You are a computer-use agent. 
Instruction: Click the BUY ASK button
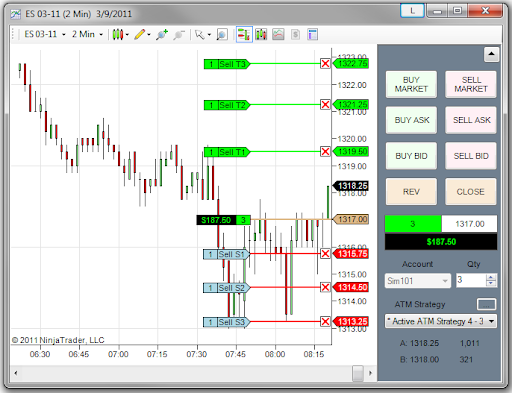(411, 120)
